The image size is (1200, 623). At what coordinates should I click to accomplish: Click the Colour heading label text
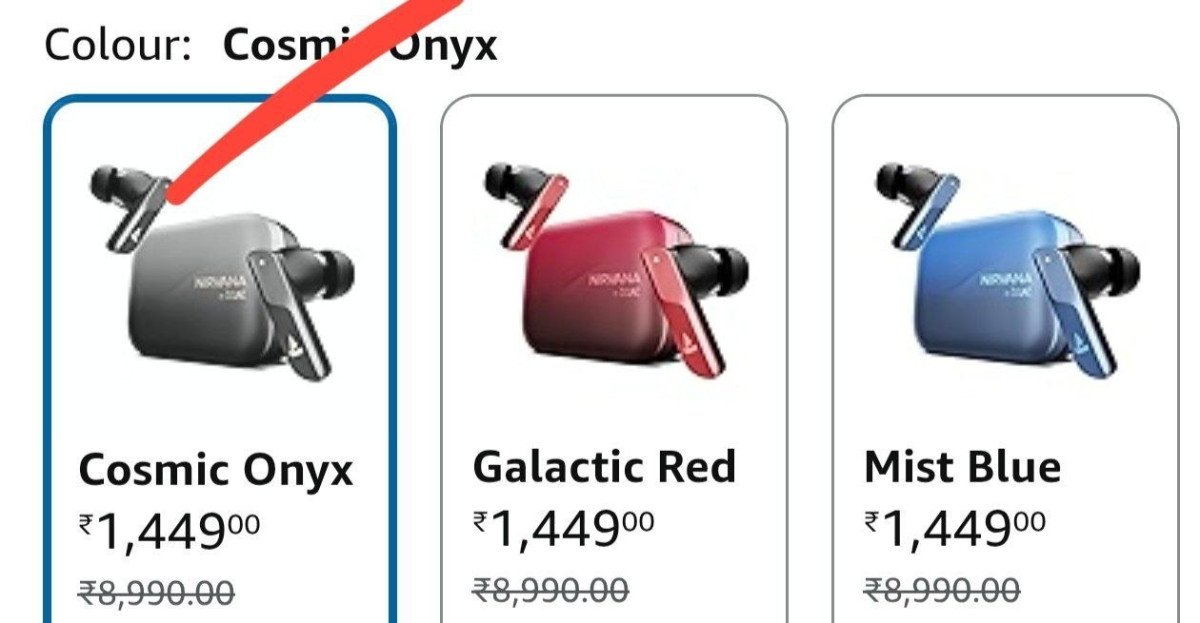pos(117,45)
